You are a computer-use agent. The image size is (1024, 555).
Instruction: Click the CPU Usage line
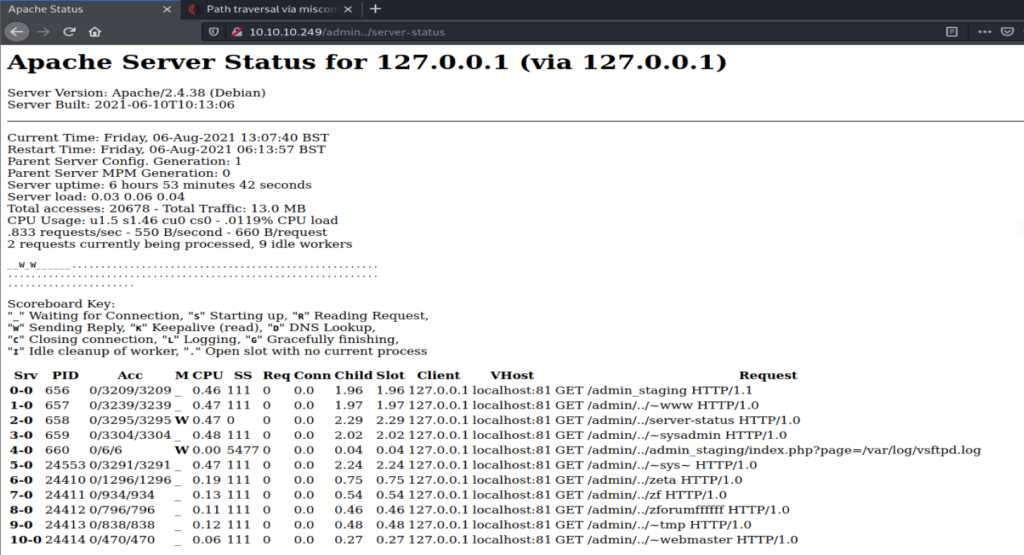(x=172, y=220)
